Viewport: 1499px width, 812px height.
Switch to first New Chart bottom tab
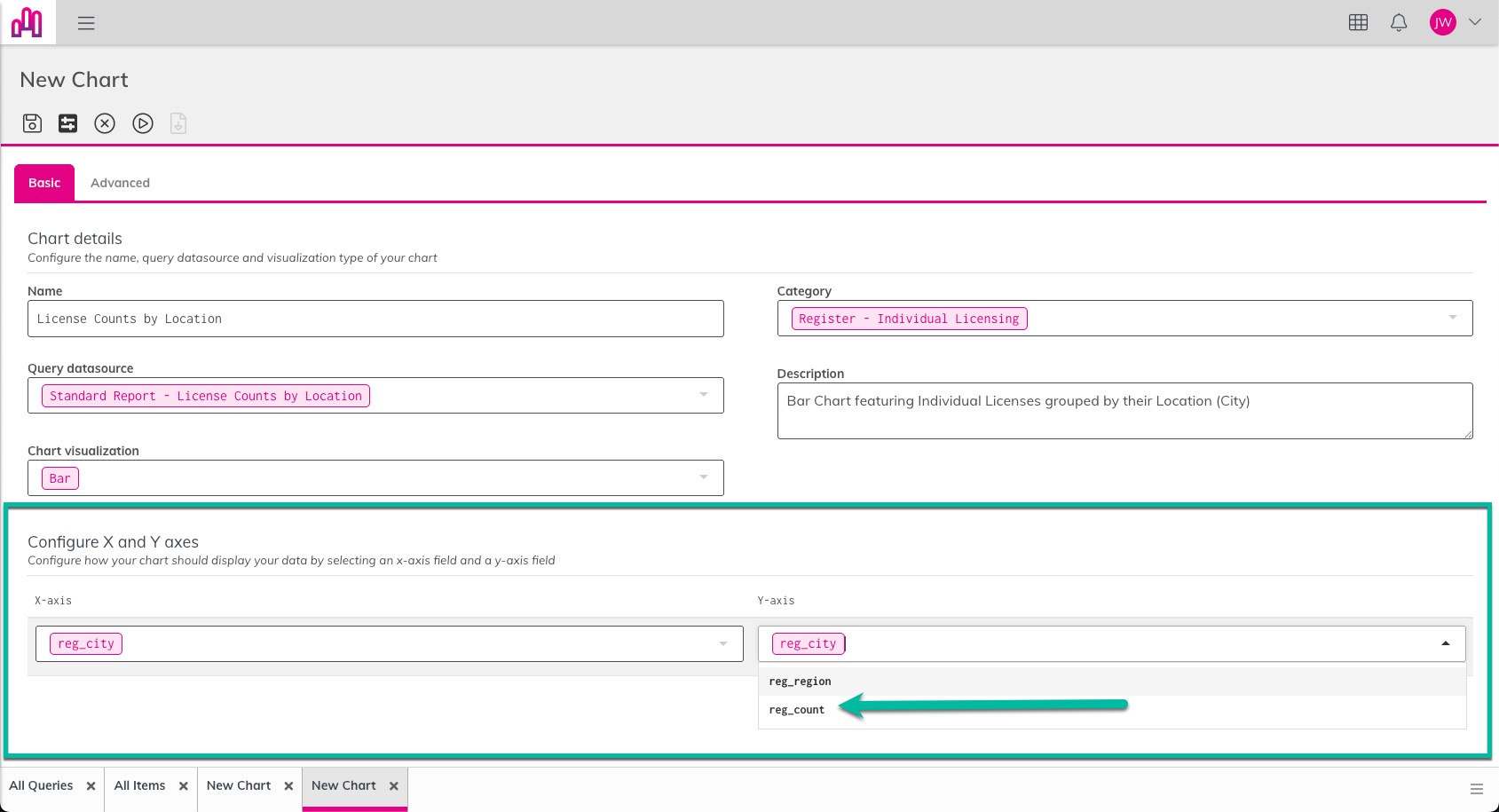click(239, 785)
